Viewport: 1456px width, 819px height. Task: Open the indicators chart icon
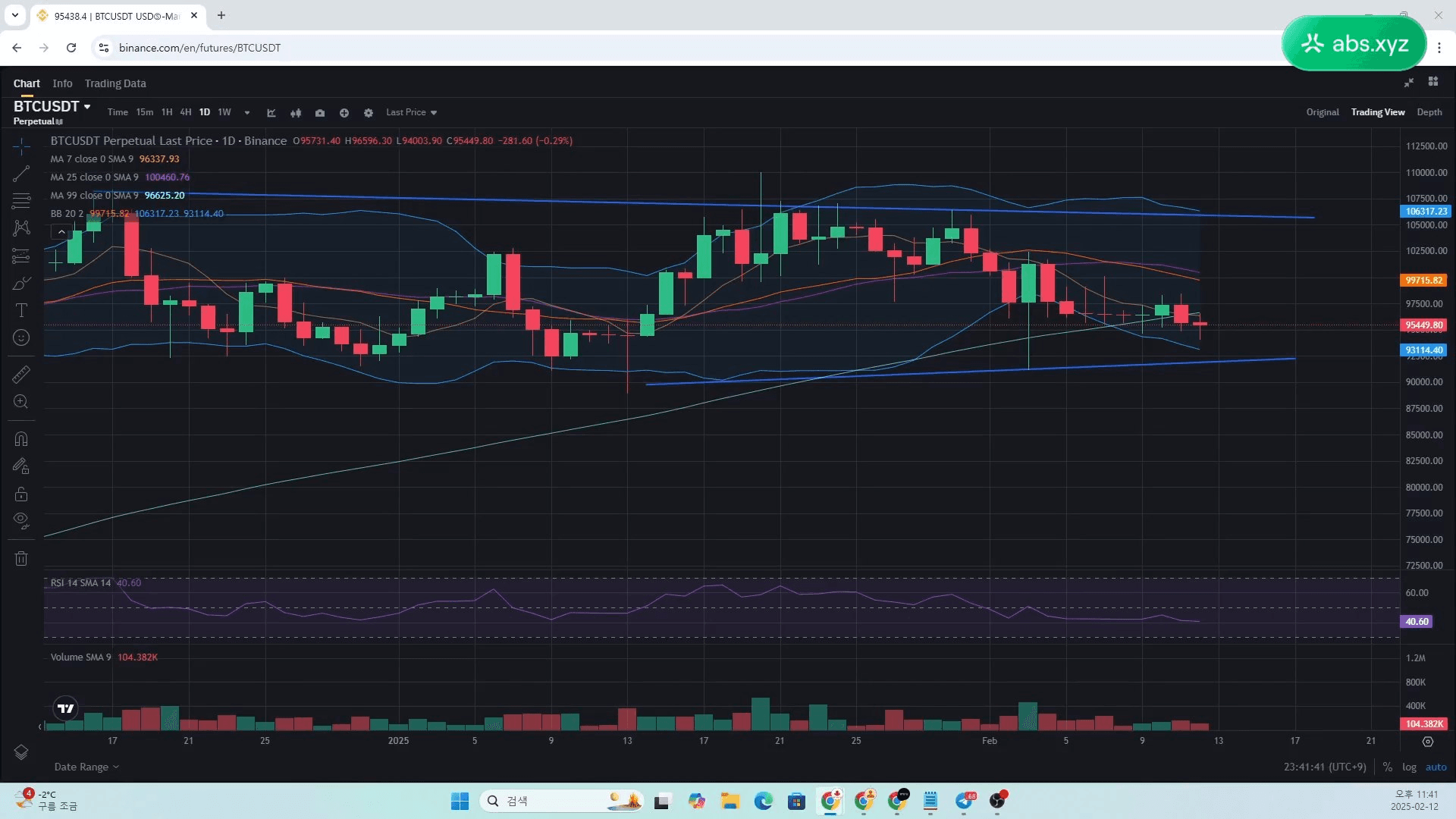click(271, 112)
